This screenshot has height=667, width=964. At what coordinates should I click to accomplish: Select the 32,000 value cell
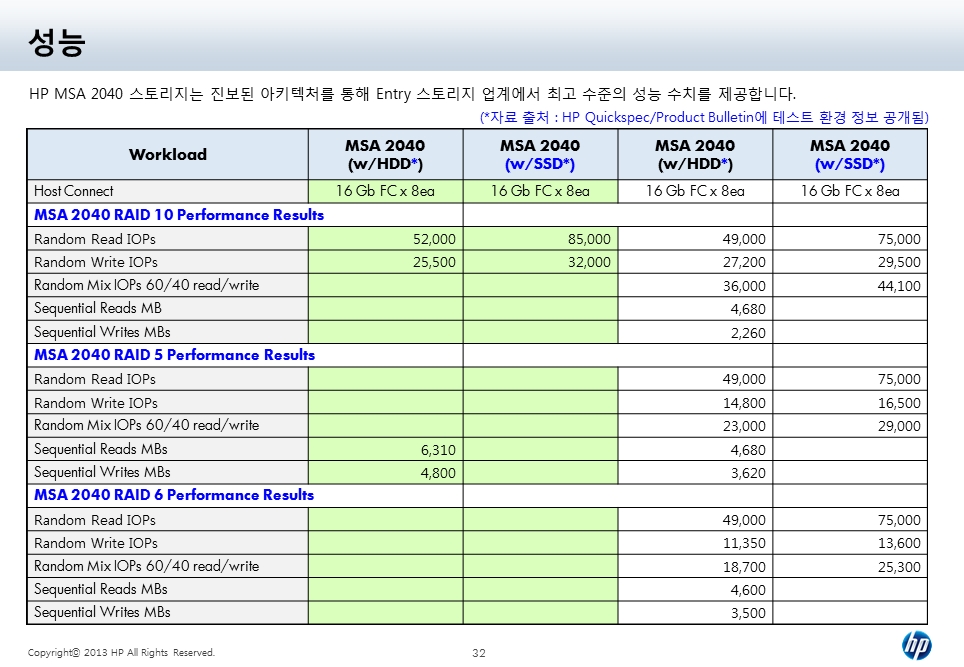click(x=540, y=262)
